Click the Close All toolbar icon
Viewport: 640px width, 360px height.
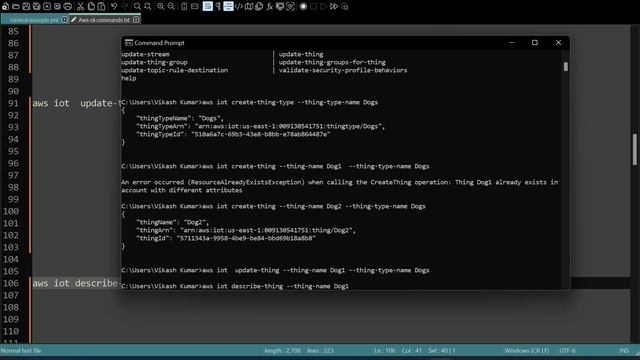[x=57, y=7]
